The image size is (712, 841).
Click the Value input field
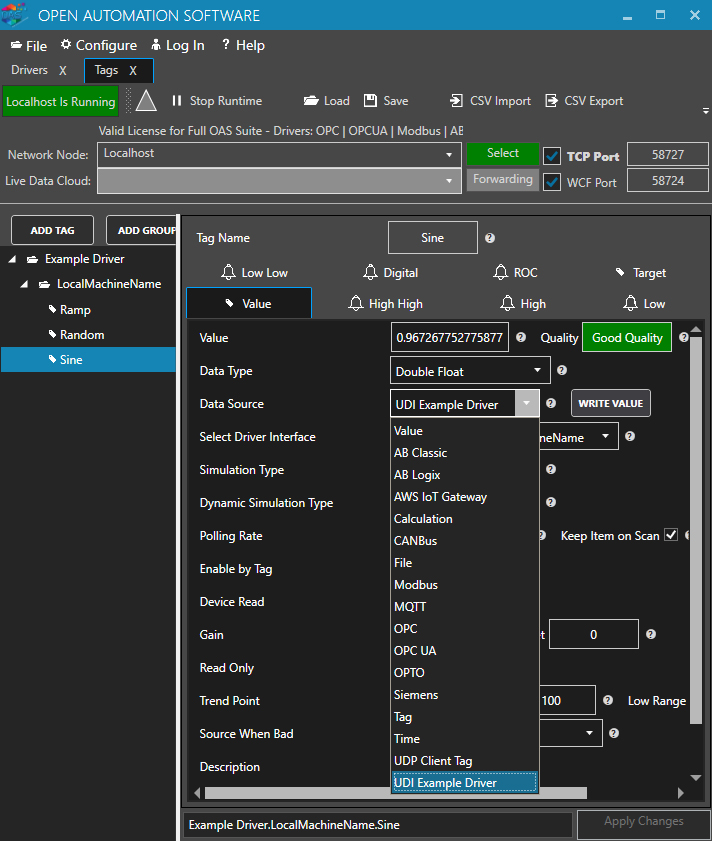click(450, 338)
